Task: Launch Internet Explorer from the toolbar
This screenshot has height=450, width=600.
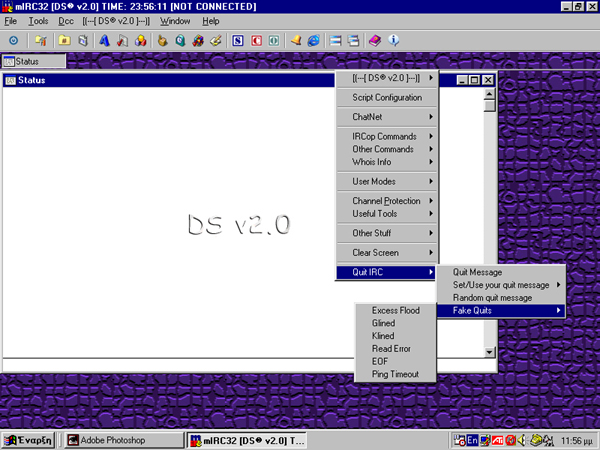Action: click(x=314, y=40)
